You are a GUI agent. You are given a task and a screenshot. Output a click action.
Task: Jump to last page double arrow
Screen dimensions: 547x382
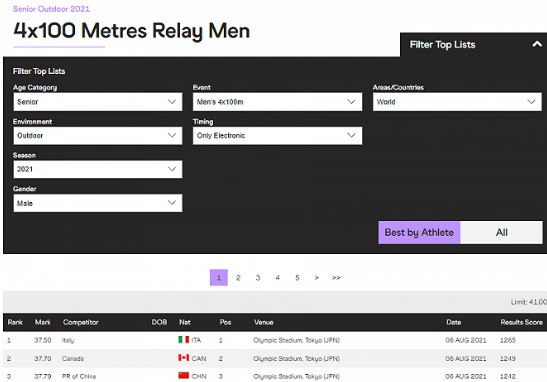click(336, 278)
